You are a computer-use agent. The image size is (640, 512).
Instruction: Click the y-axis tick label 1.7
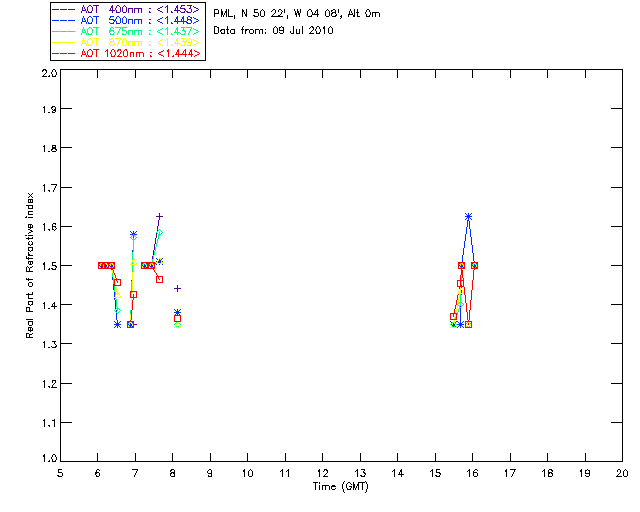point(49,187)
